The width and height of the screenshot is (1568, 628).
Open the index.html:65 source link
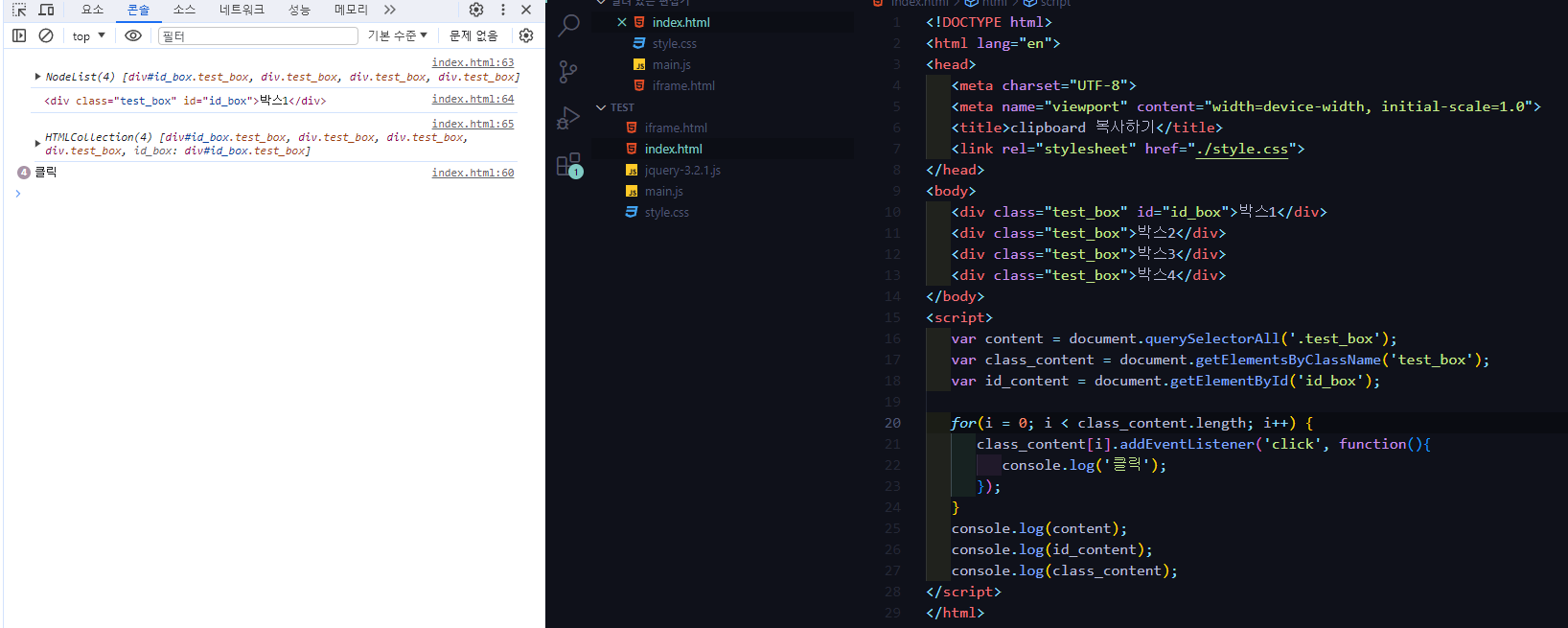tap(473, 124)
